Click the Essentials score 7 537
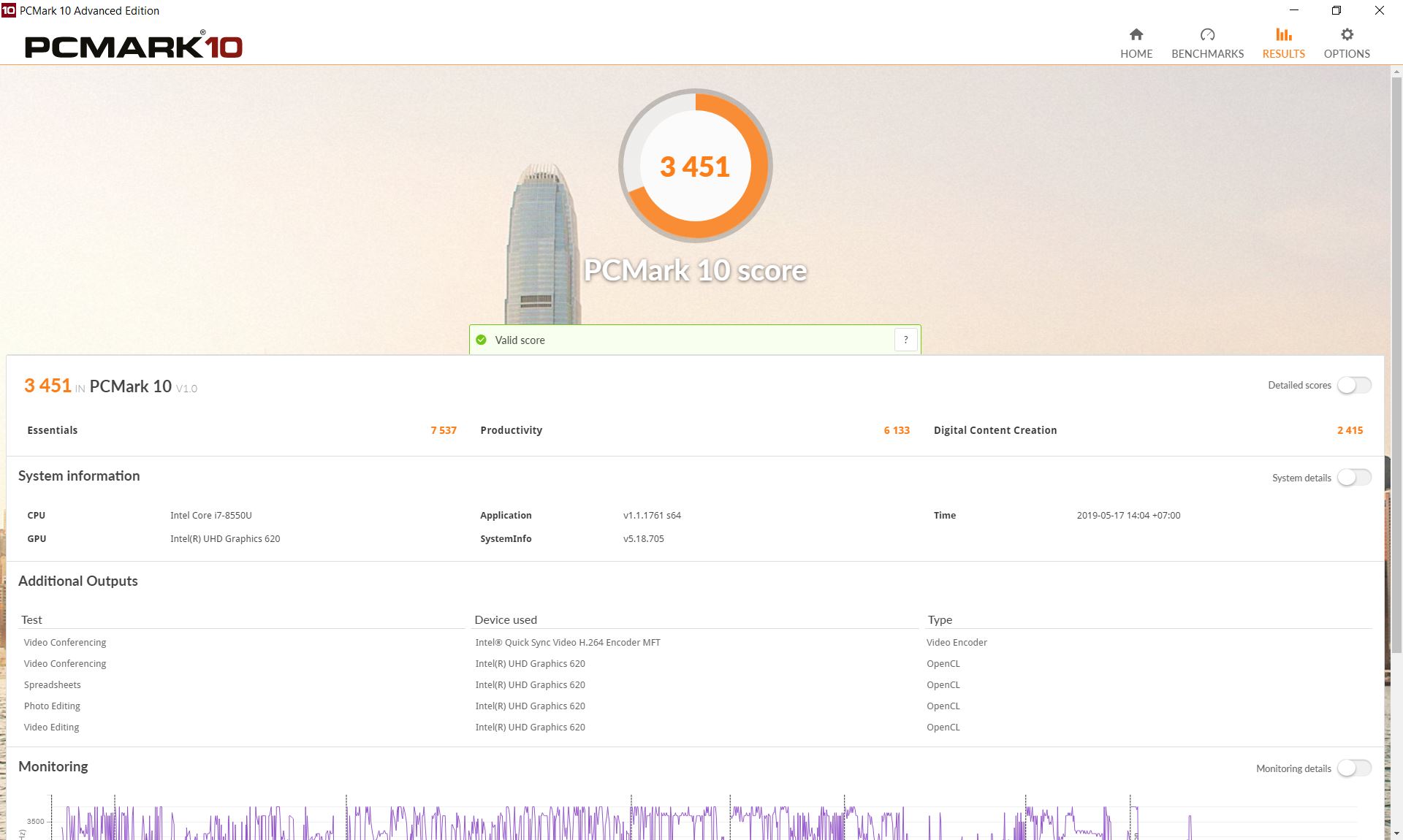 coord(444,430)
